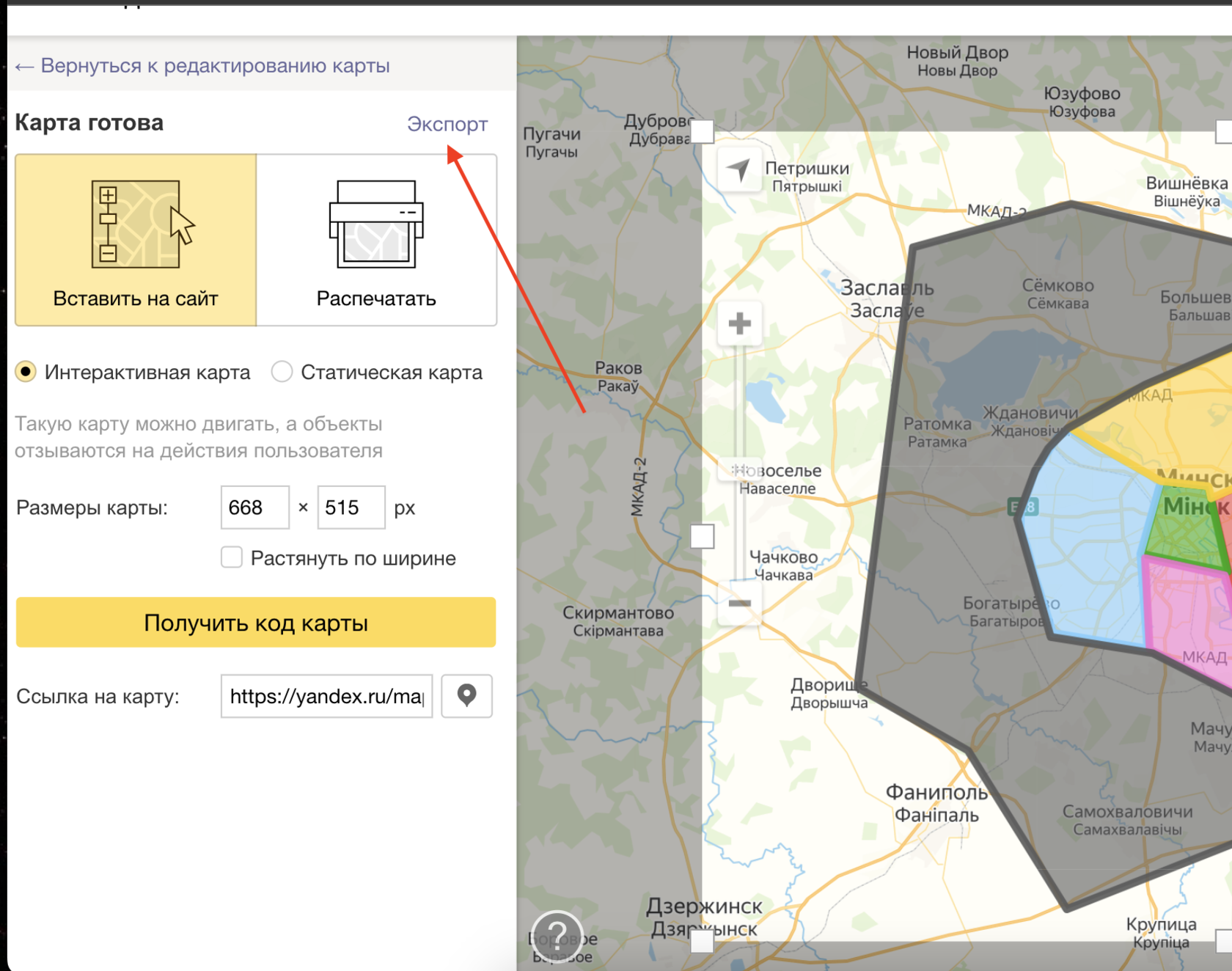The width and height of the screenshot is (1232, 971).
Task: Click the map zoom slider handle
Action: [739, 469]
